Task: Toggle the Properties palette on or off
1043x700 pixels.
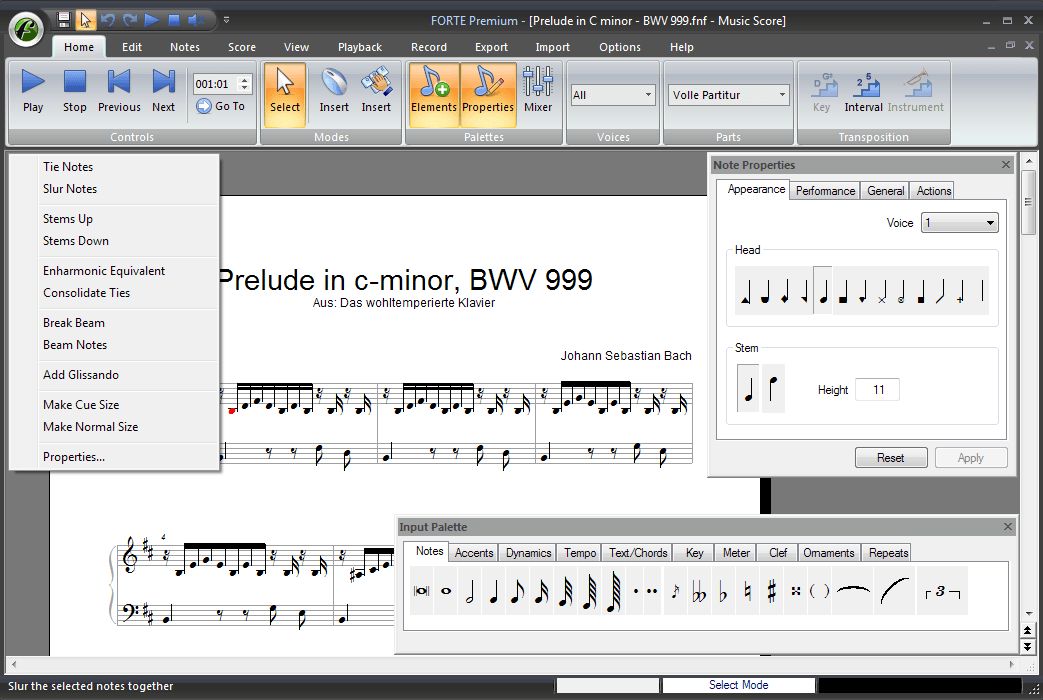Action: coord(488,93)
